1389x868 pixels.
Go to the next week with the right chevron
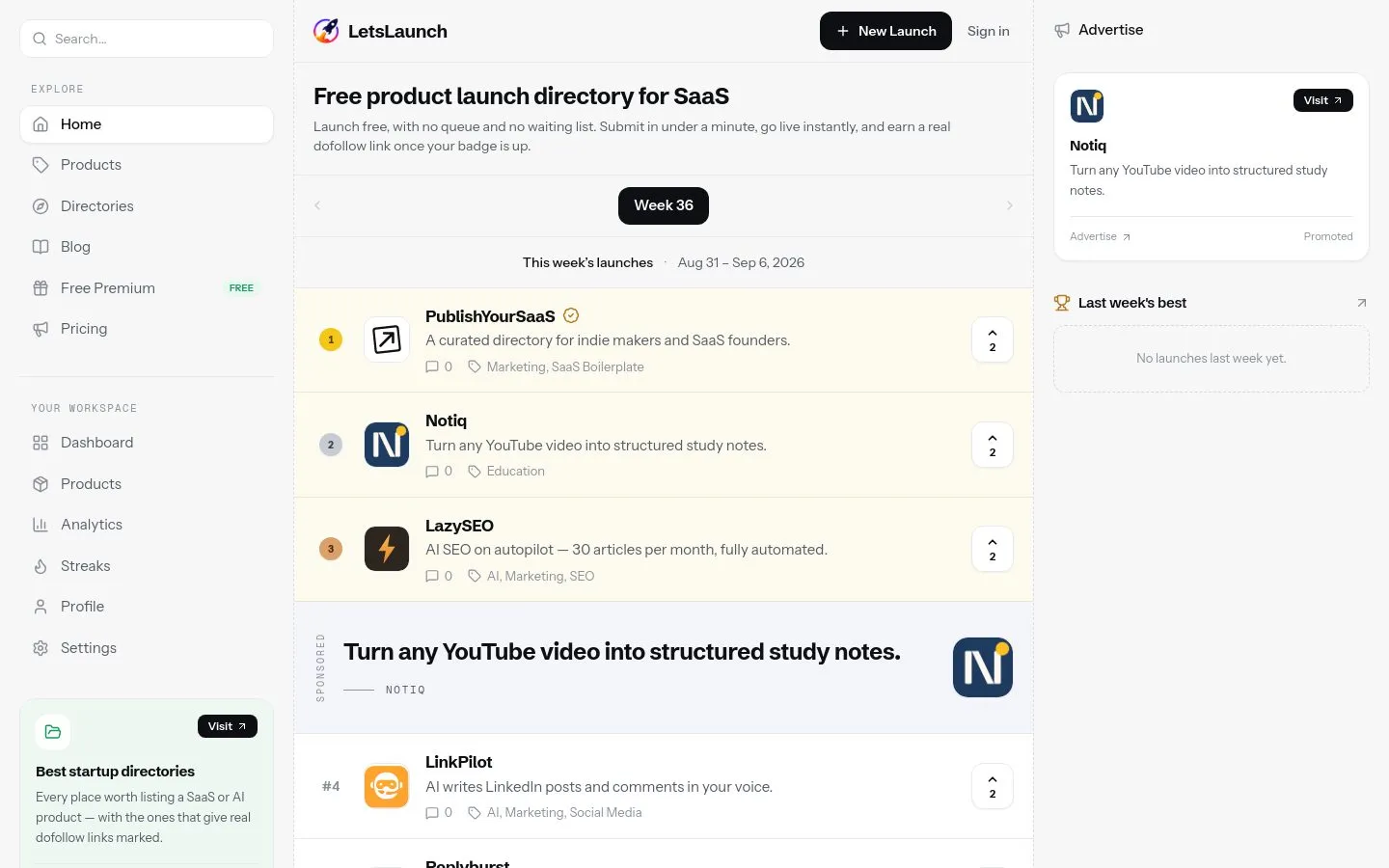(1010, 205)
